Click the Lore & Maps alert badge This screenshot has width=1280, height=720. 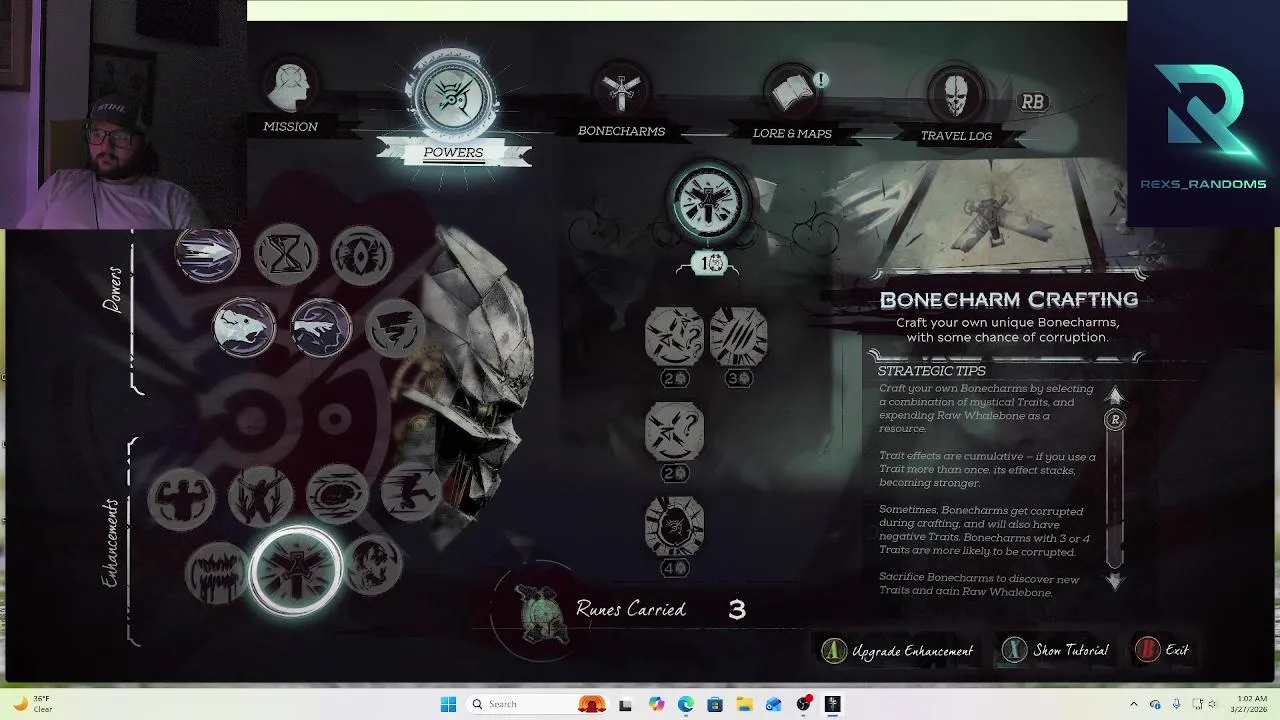pos(821,80)
